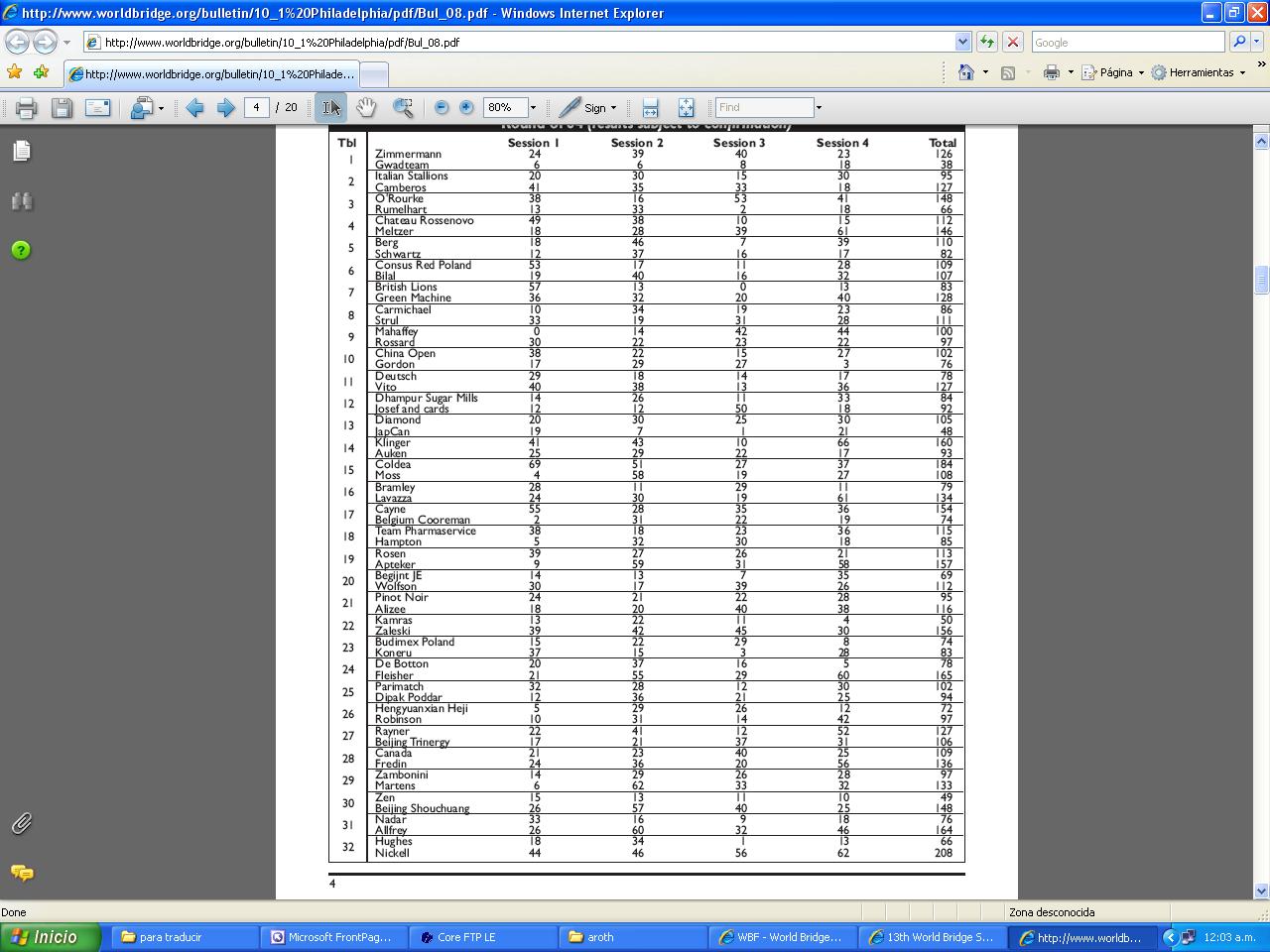1270x952 pixels.
Task: Go to the next PDF page
Action: (225, 108)
